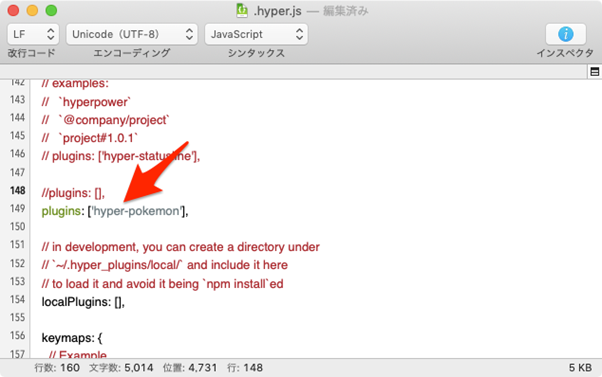Click the 'hyper-pokemon' string in line 149
Viewport: 602px width, 377px height.
pyautogui.click(x=137, y=211)
